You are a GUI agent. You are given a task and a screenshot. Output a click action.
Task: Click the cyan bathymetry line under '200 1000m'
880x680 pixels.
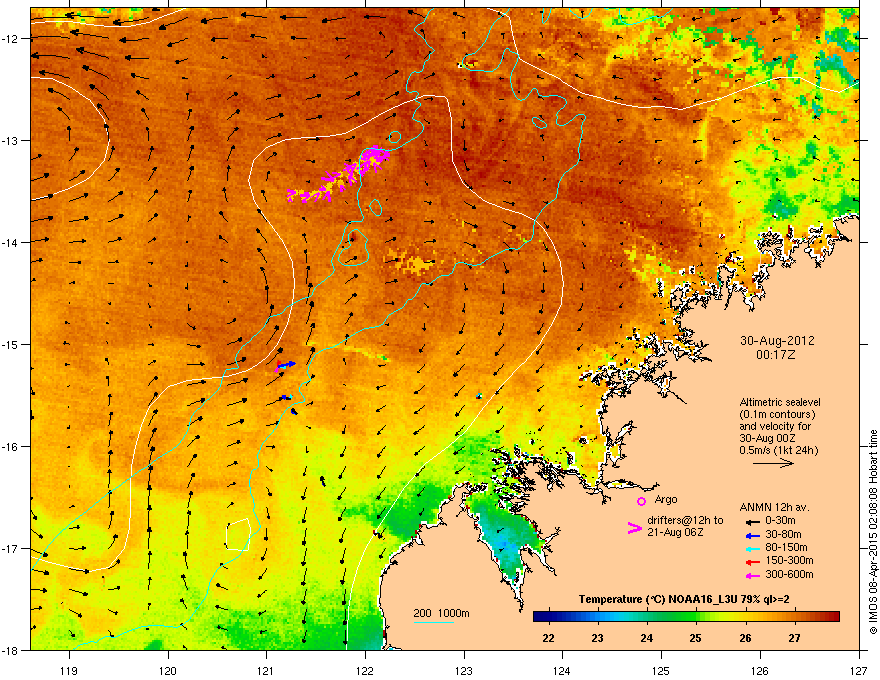pyautogui.click(x=434, y=622)
